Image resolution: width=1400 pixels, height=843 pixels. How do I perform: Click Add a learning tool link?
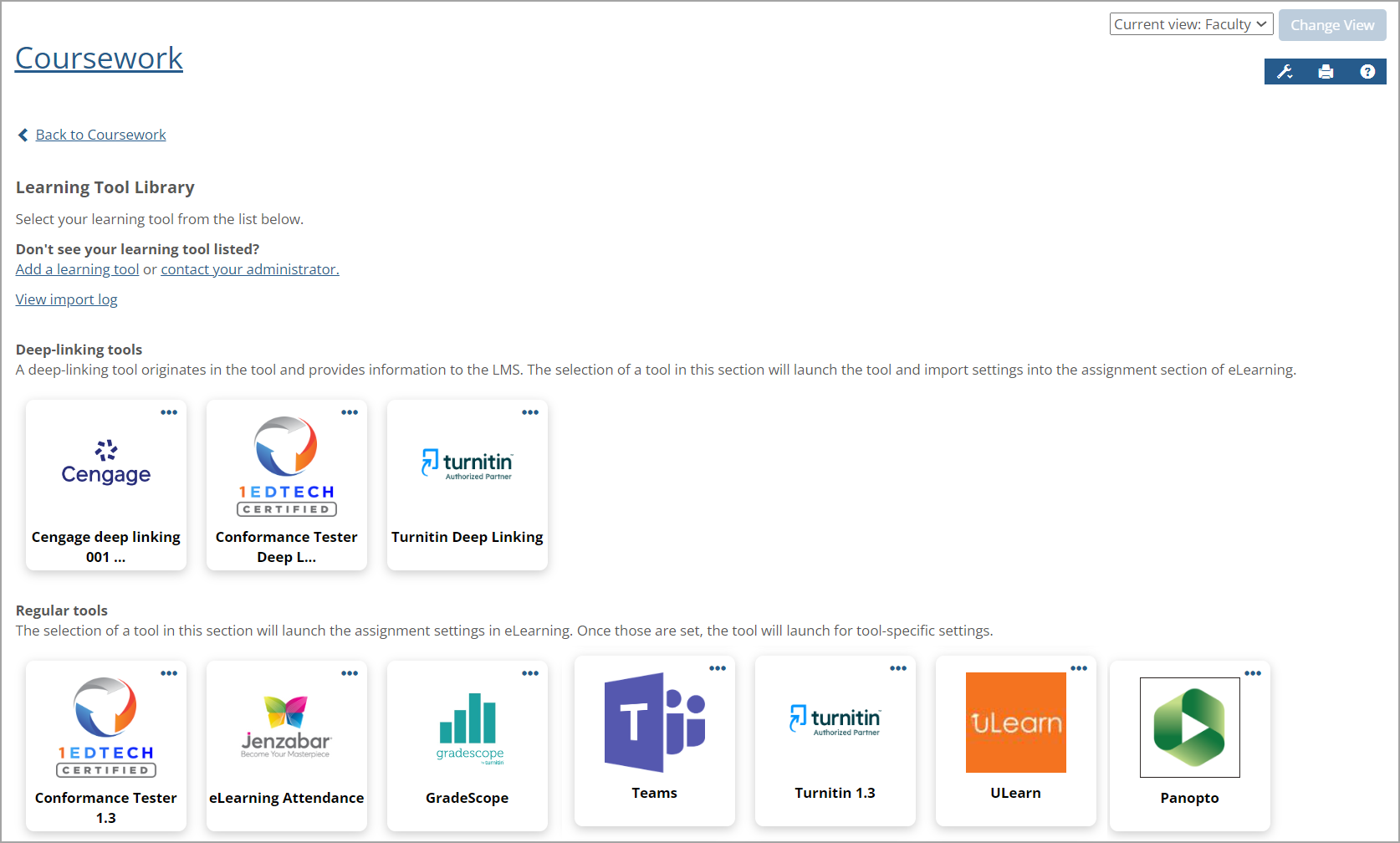77,269
